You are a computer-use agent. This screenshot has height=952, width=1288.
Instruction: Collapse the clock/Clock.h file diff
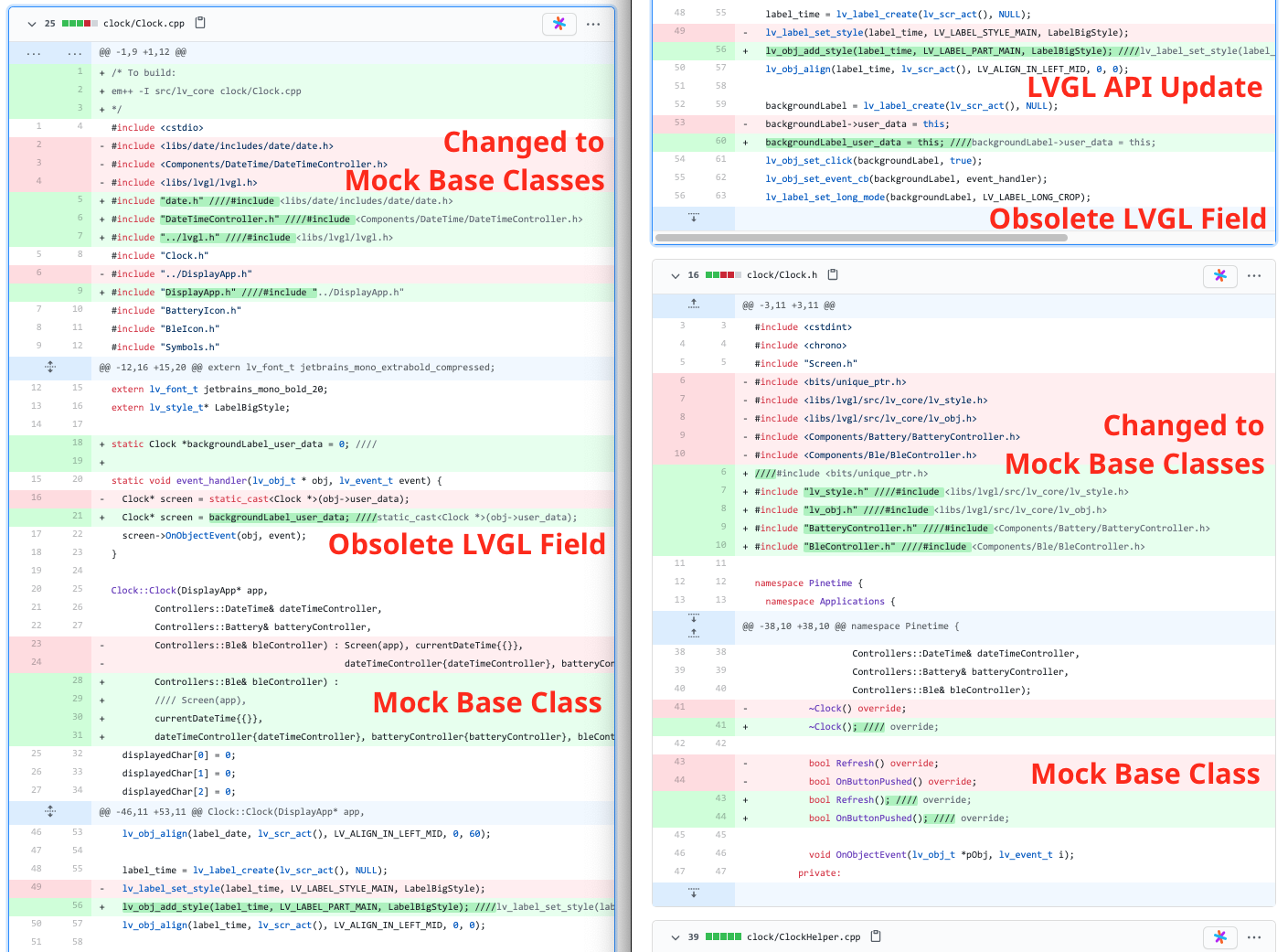(x=676, y=275)
